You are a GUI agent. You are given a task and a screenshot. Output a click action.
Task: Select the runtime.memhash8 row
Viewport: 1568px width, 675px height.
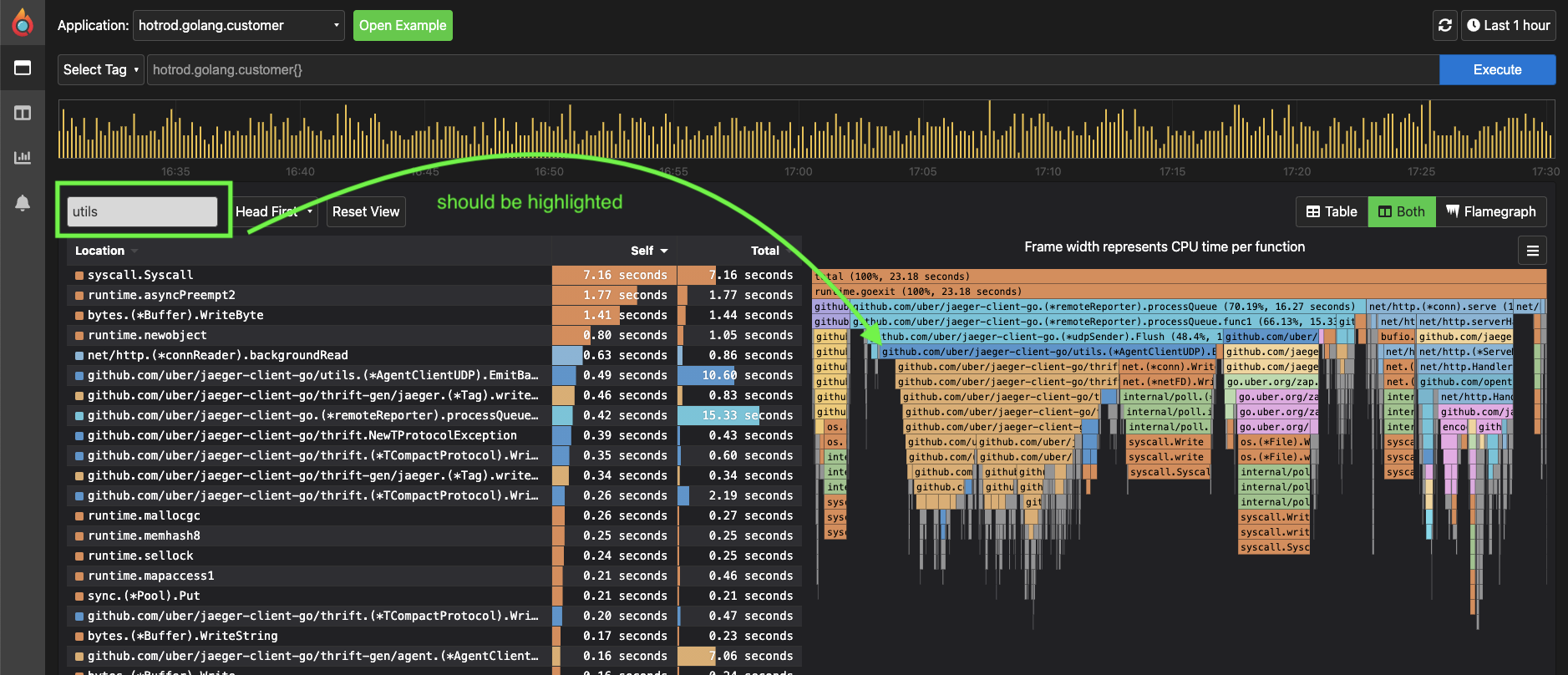(x=434, y=535)
